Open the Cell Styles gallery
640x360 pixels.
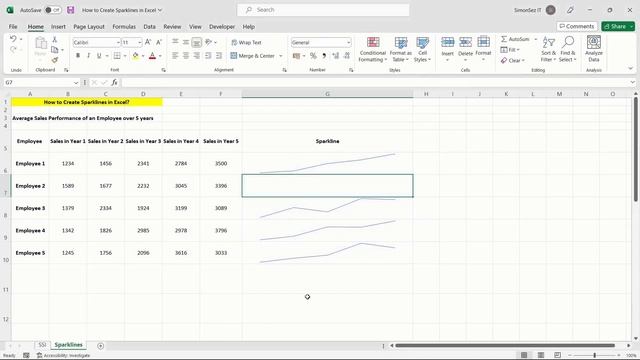click(x=422, y=49)
